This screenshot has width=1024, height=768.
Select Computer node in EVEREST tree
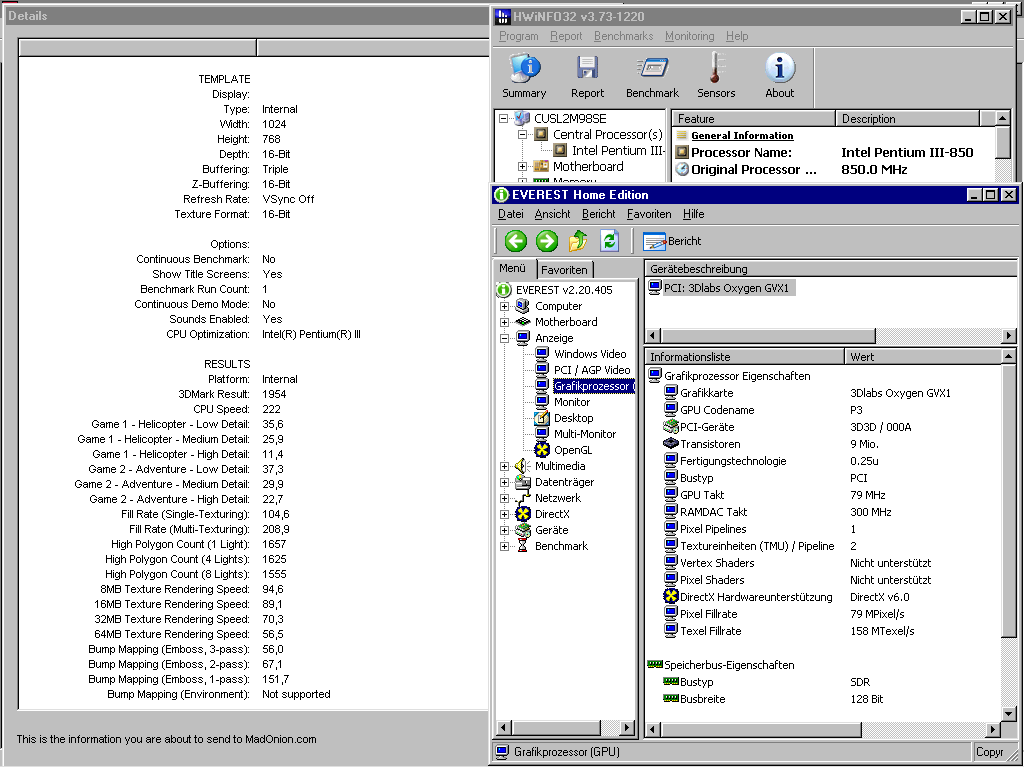pos(558,306)
